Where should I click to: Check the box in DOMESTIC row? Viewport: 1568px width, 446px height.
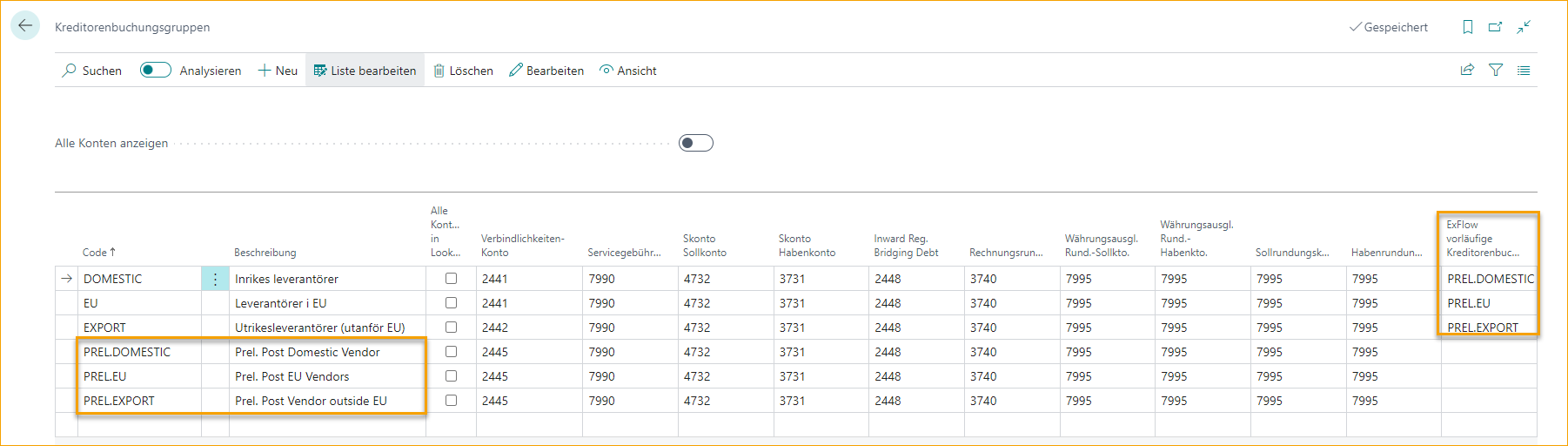pos(451,279)
